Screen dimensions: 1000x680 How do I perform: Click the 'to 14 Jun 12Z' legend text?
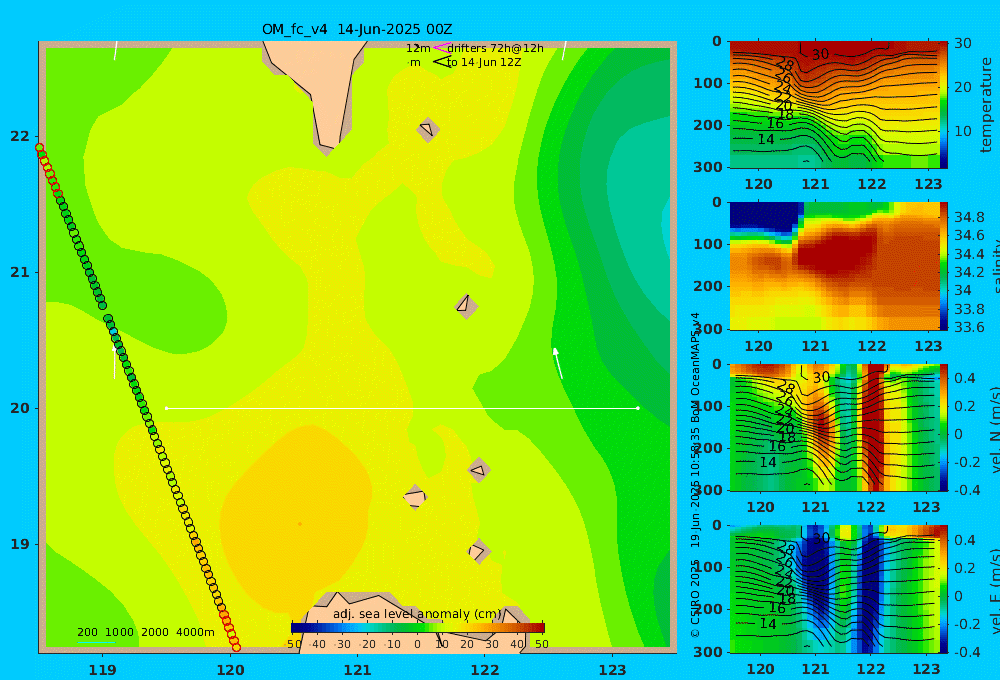[x=484, y=63]
